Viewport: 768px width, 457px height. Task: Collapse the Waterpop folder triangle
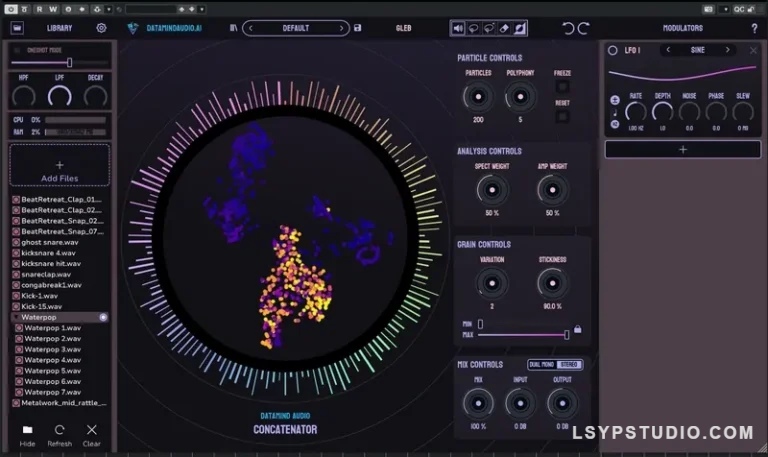point(16,317)
